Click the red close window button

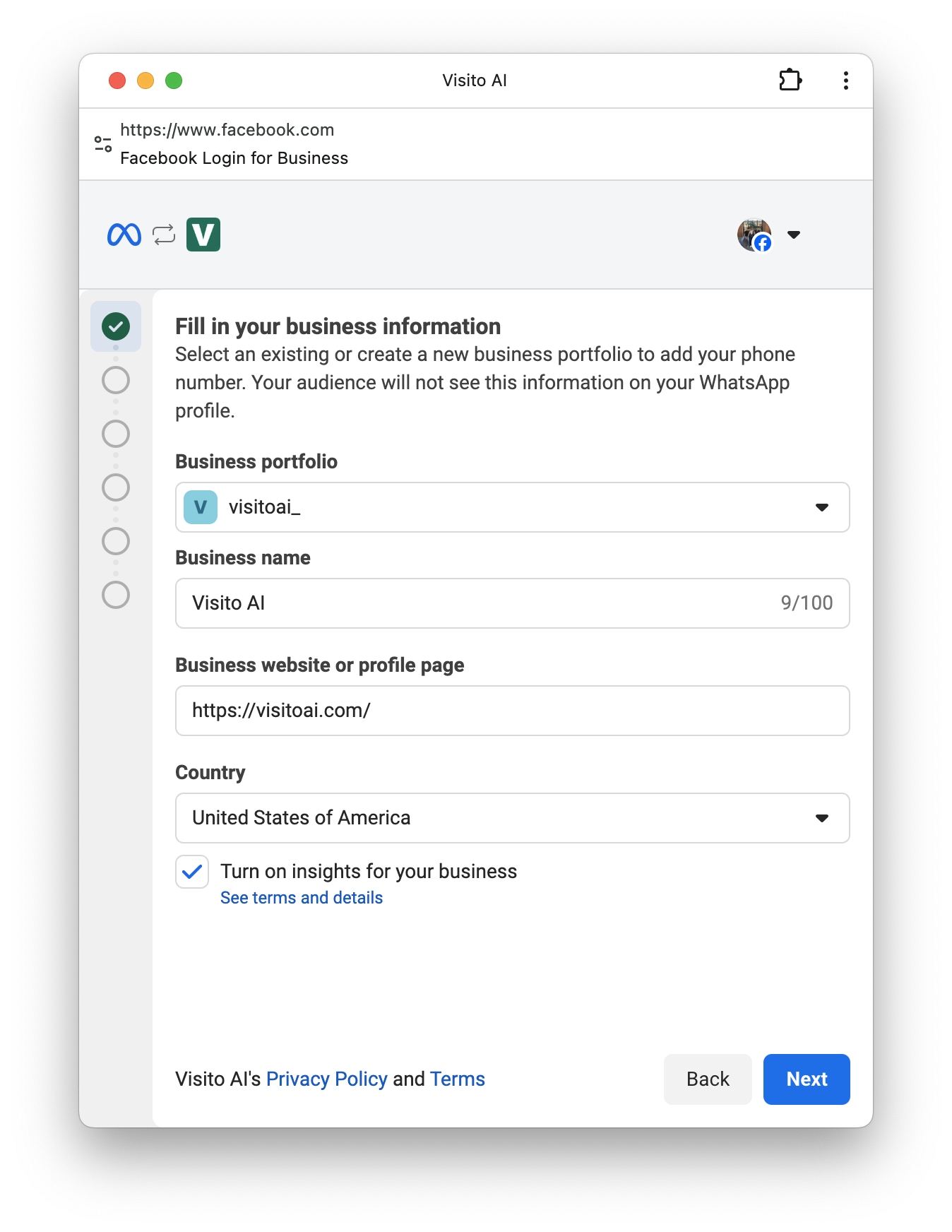pyautogui.click(x=117, y=81)
